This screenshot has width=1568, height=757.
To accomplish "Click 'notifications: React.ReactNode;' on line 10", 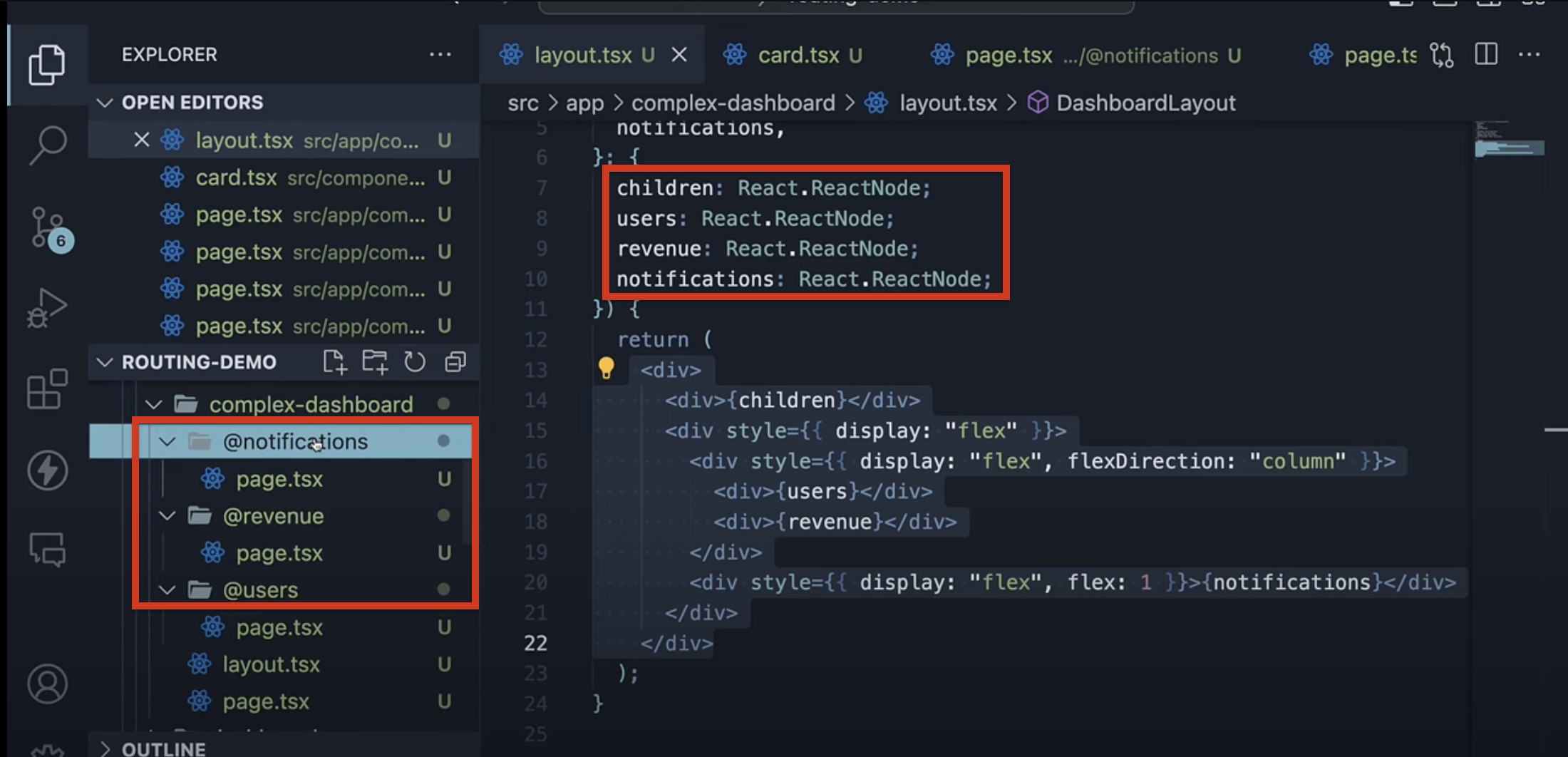I will [804, 279].
